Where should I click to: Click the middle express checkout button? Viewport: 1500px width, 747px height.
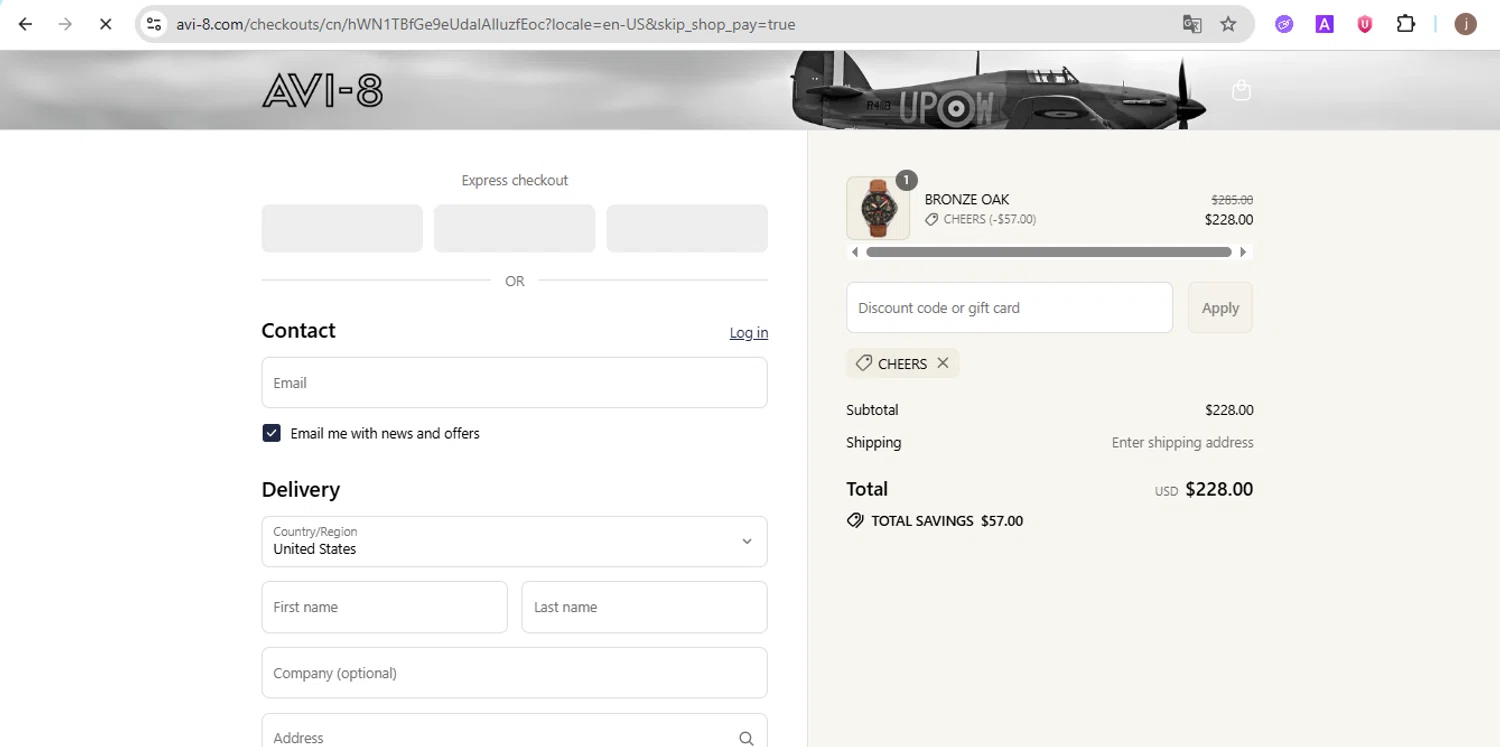(x=514, y=228)
